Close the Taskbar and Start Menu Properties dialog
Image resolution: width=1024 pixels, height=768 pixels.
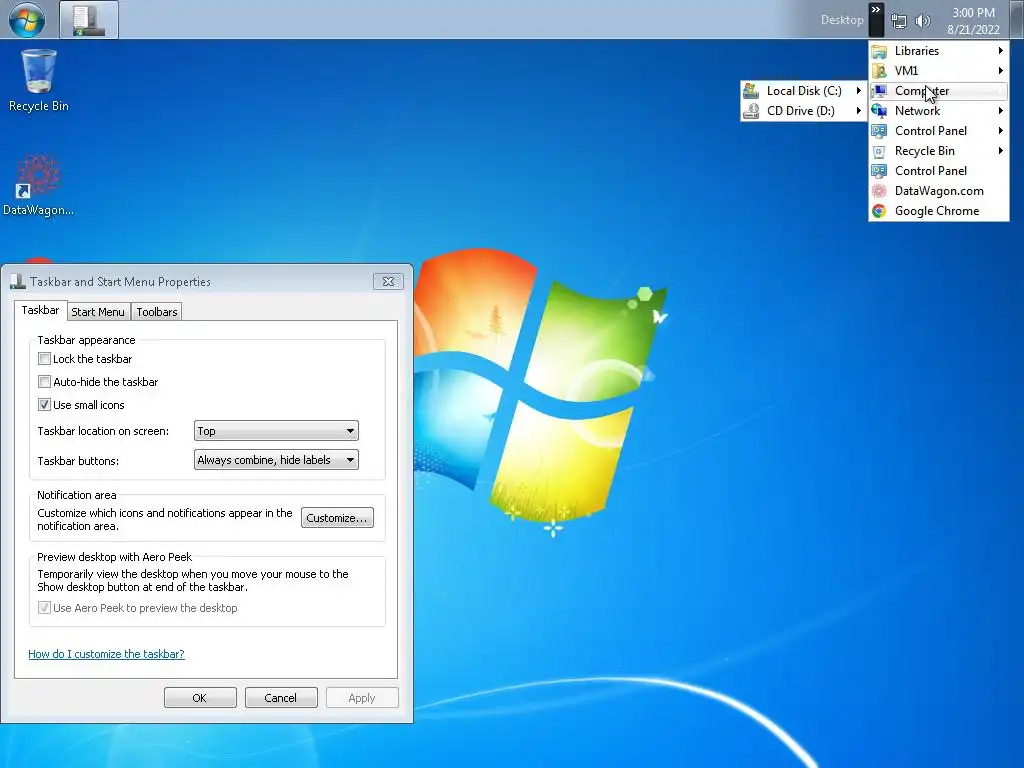[x=388, y=281]
